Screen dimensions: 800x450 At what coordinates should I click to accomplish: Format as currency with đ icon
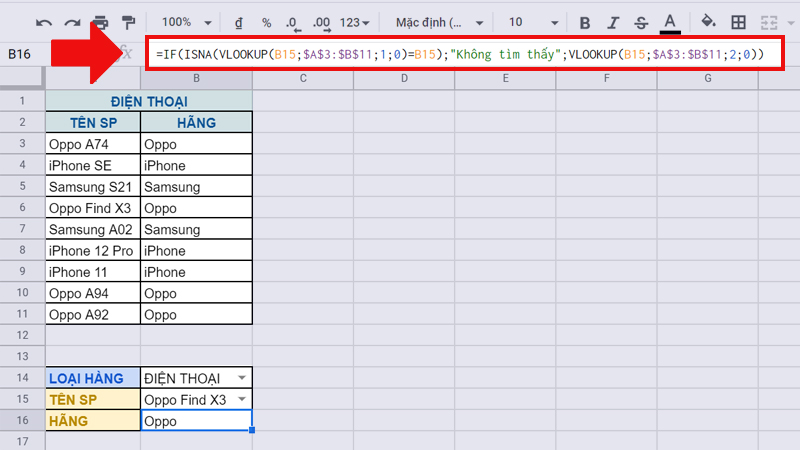point(239,22)
